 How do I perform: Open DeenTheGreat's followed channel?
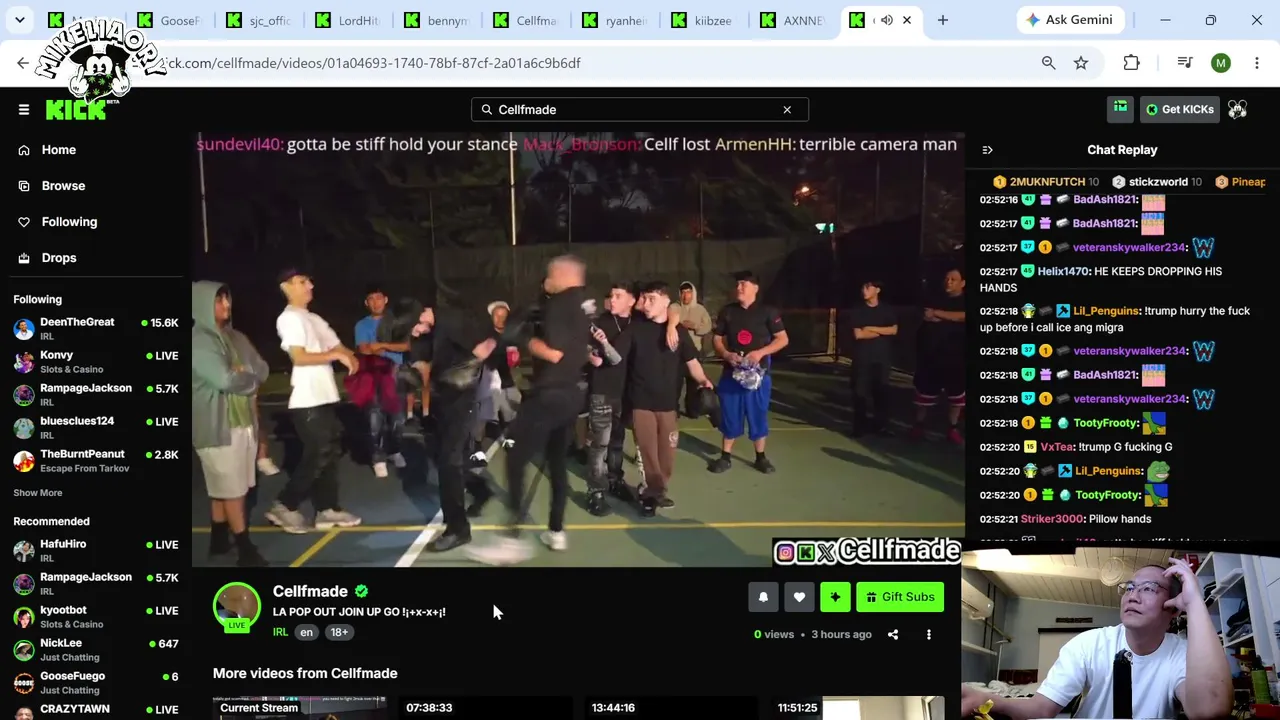click(x=96, y=328)
